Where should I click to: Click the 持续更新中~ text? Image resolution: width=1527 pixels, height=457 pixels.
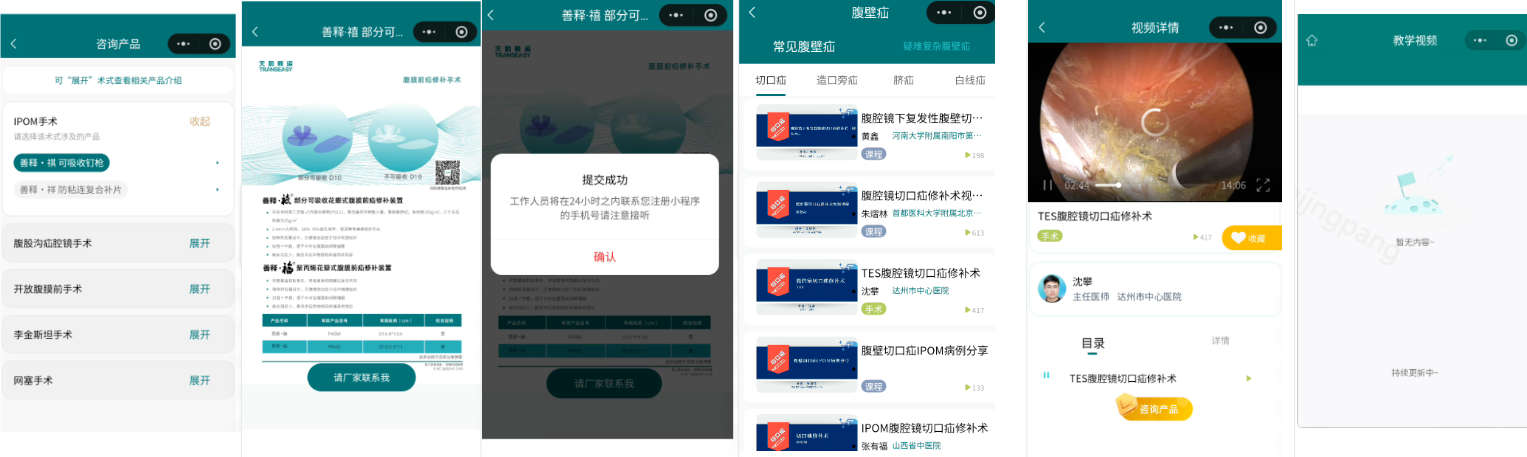pyautogui.click(x=1414, y=373)
